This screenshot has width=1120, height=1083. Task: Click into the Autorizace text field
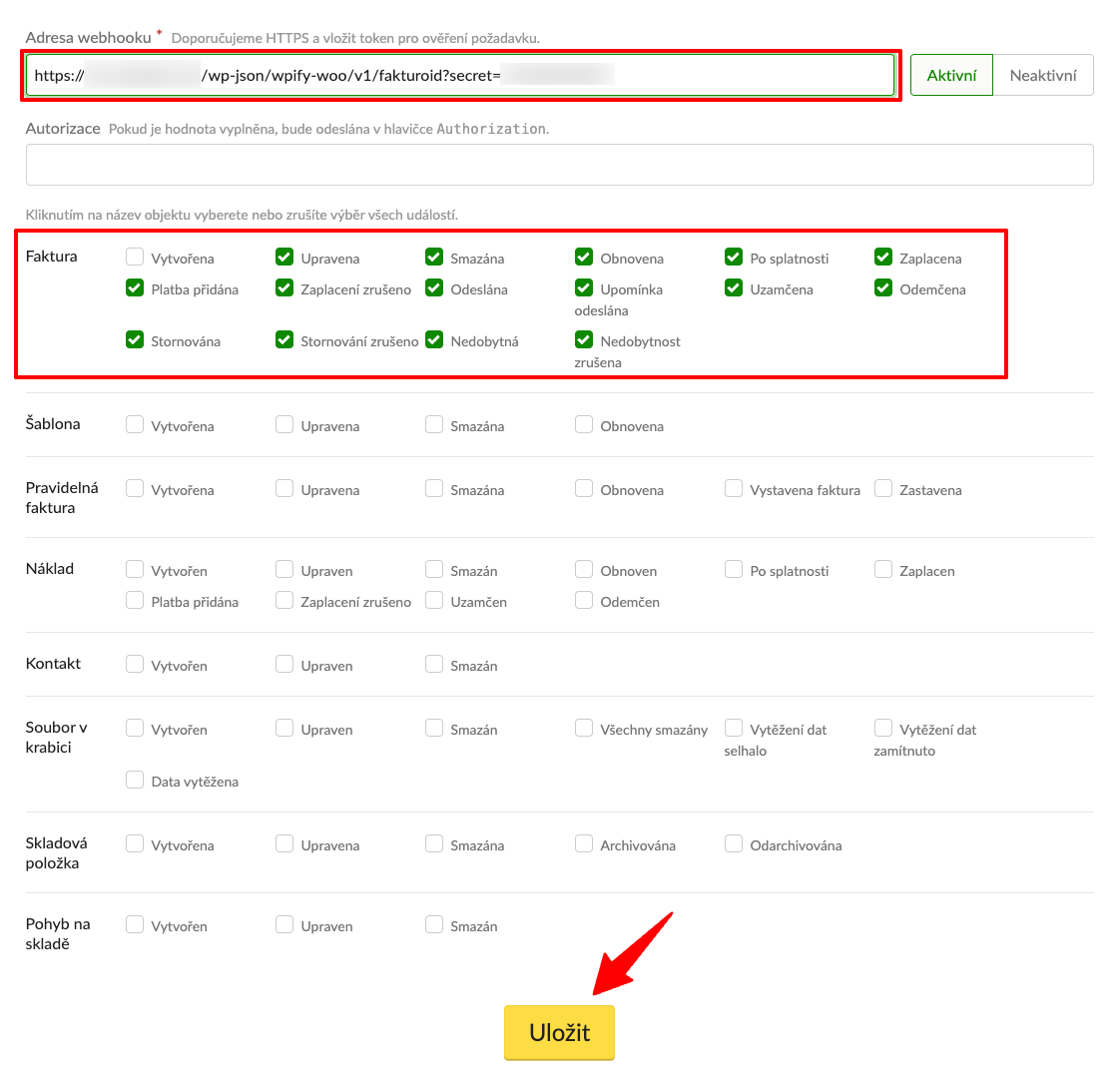[x=559, y=165]
